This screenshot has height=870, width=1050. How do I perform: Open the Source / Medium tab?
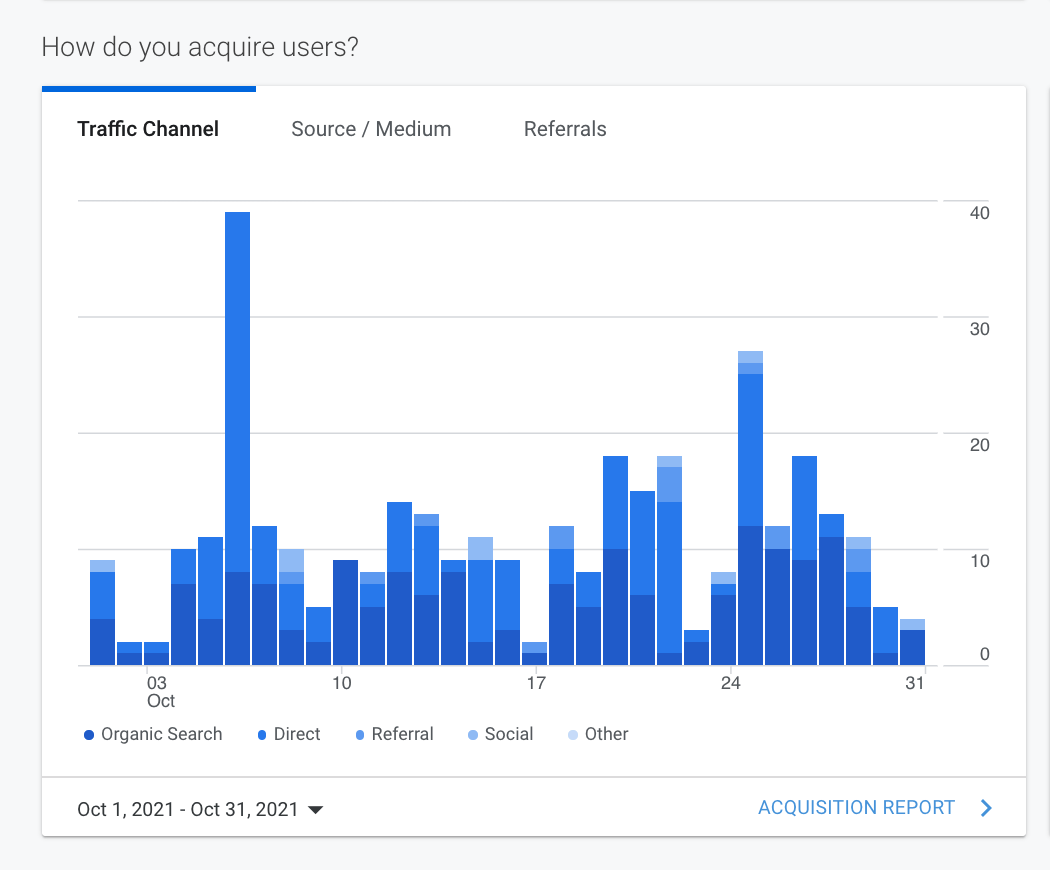[x=371, y=129]
